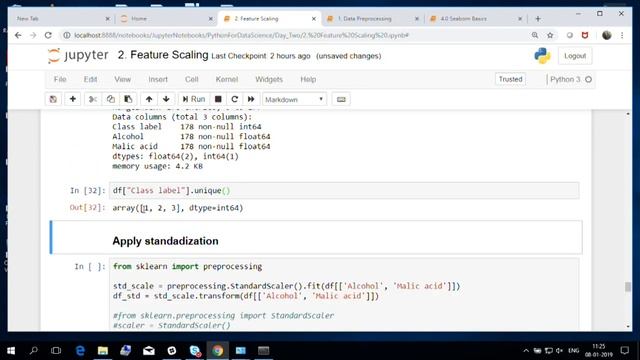This screenshot has width=640, height=360.
Task: Open the Insert menu
Action: click(x=158, y=79)
